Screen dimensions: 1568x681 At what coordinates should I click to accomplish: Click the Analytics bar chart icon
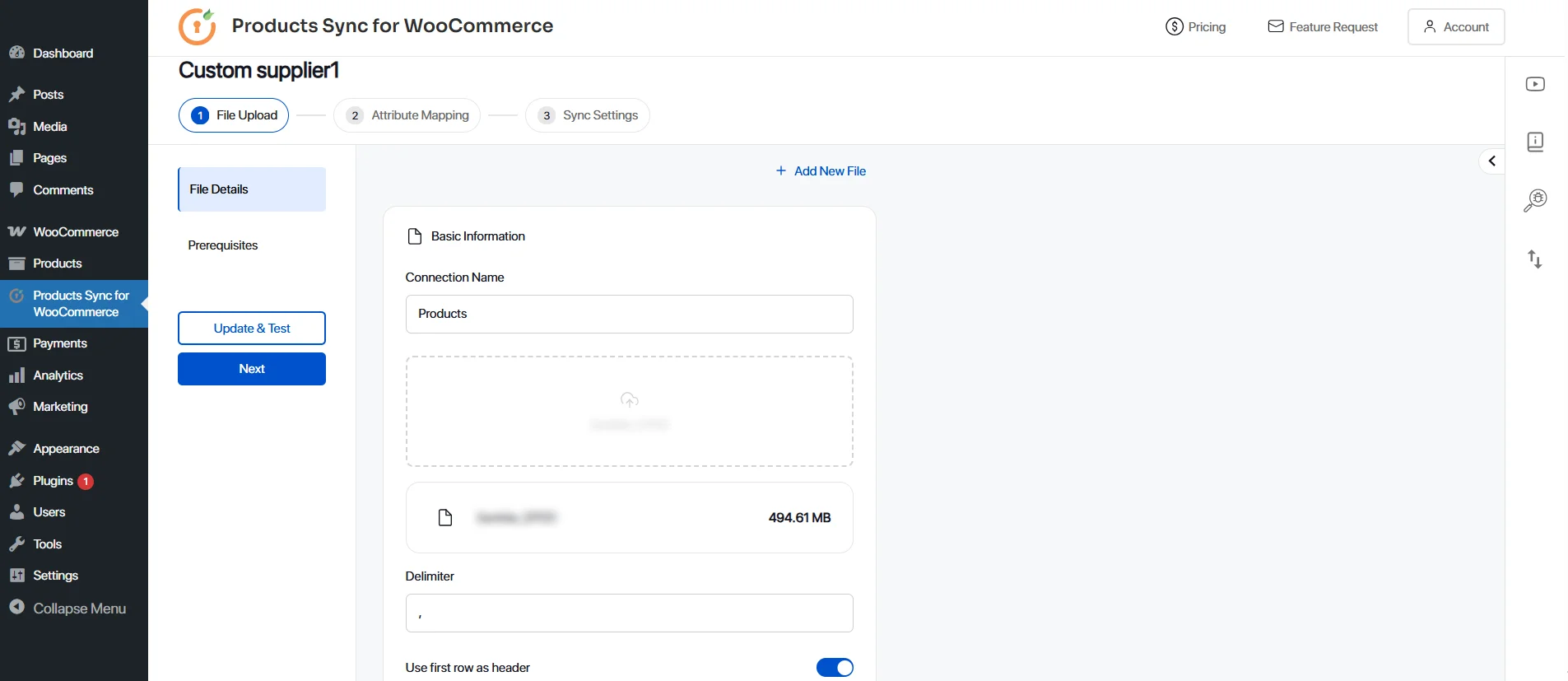tap(16, 375)
